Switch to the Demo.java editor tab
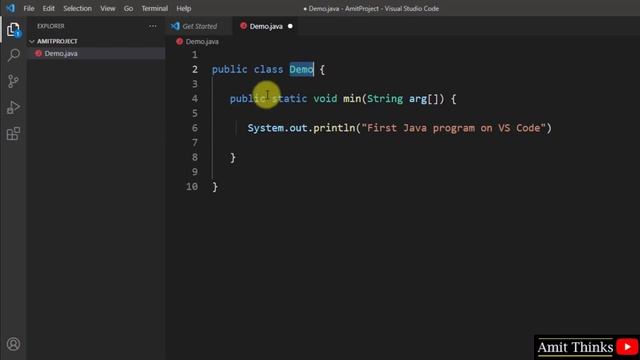 [265, 26]
